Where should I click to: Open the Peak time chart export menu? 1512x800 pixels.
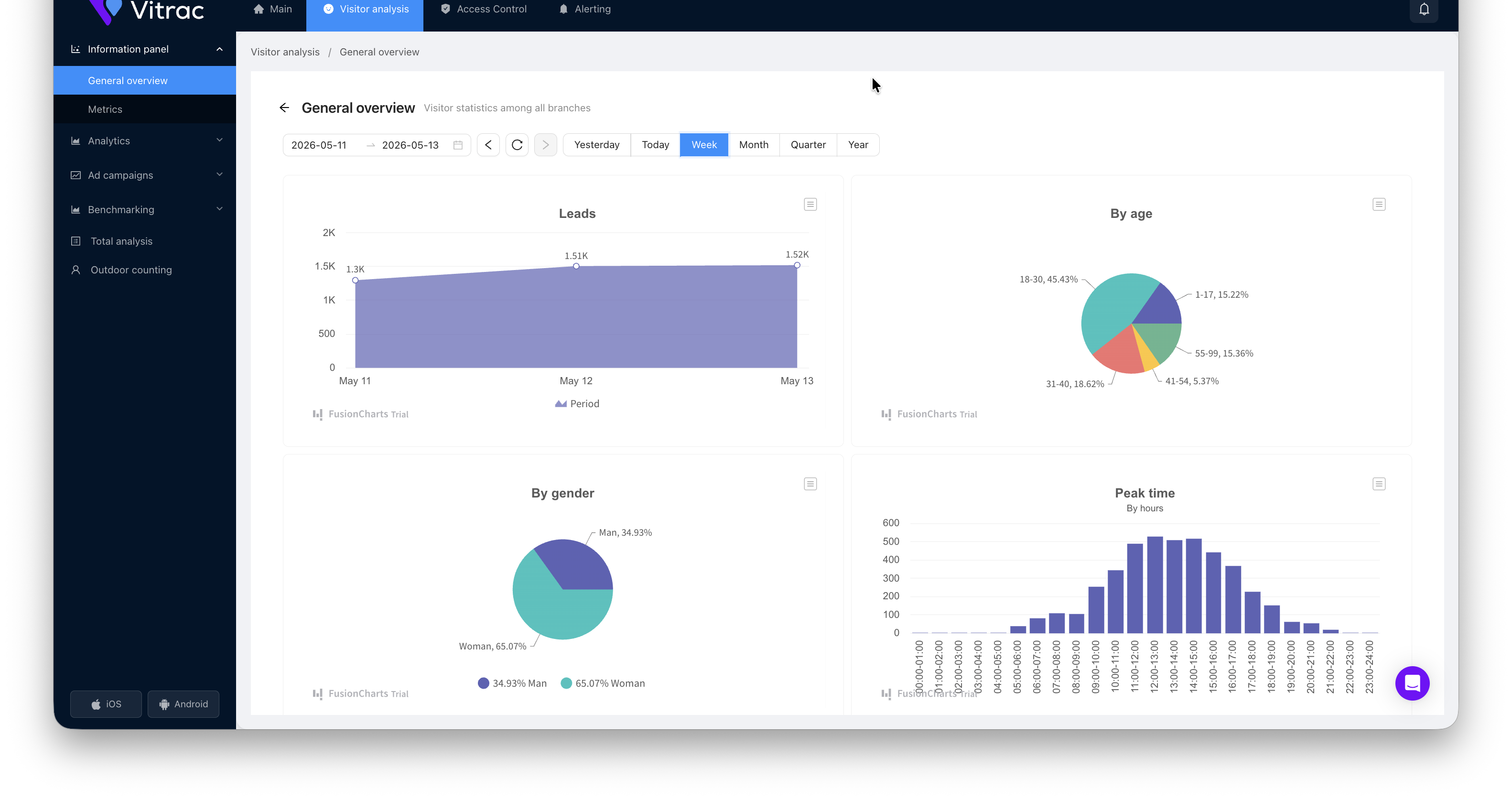coord(1379,484)
